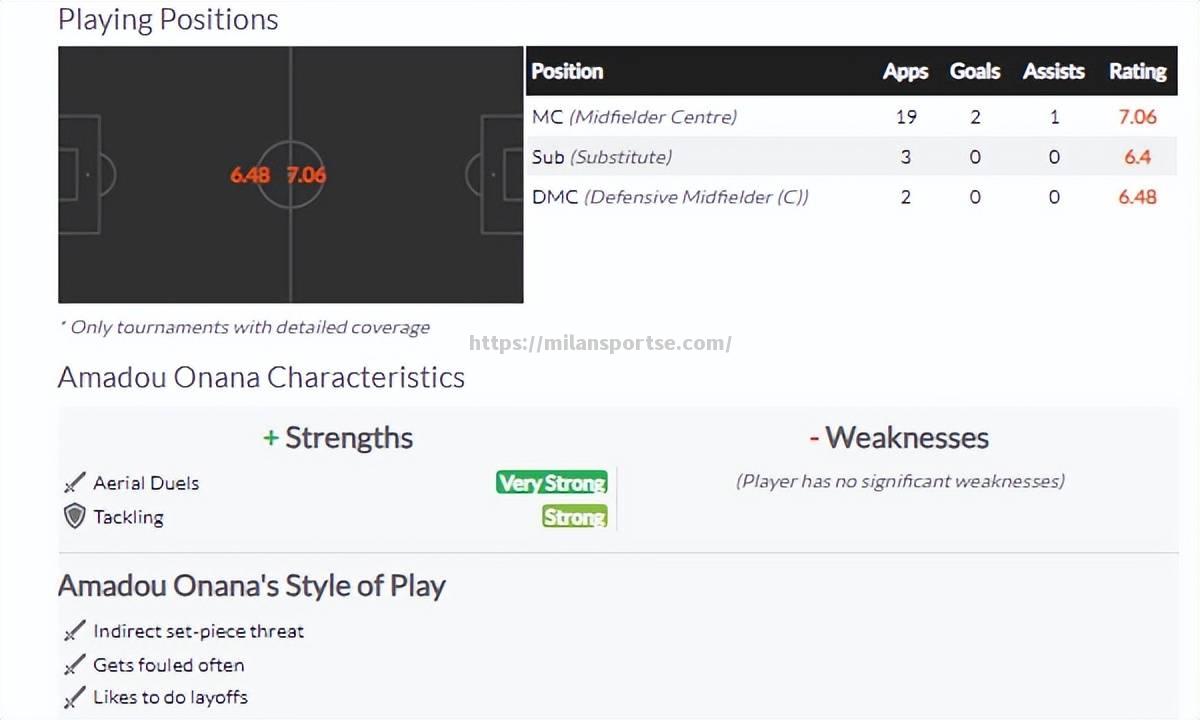Select the MC Midfielder Centre row
Image resolution: width=1200 pixels, height=720 pixels.
tap(851, 117)
